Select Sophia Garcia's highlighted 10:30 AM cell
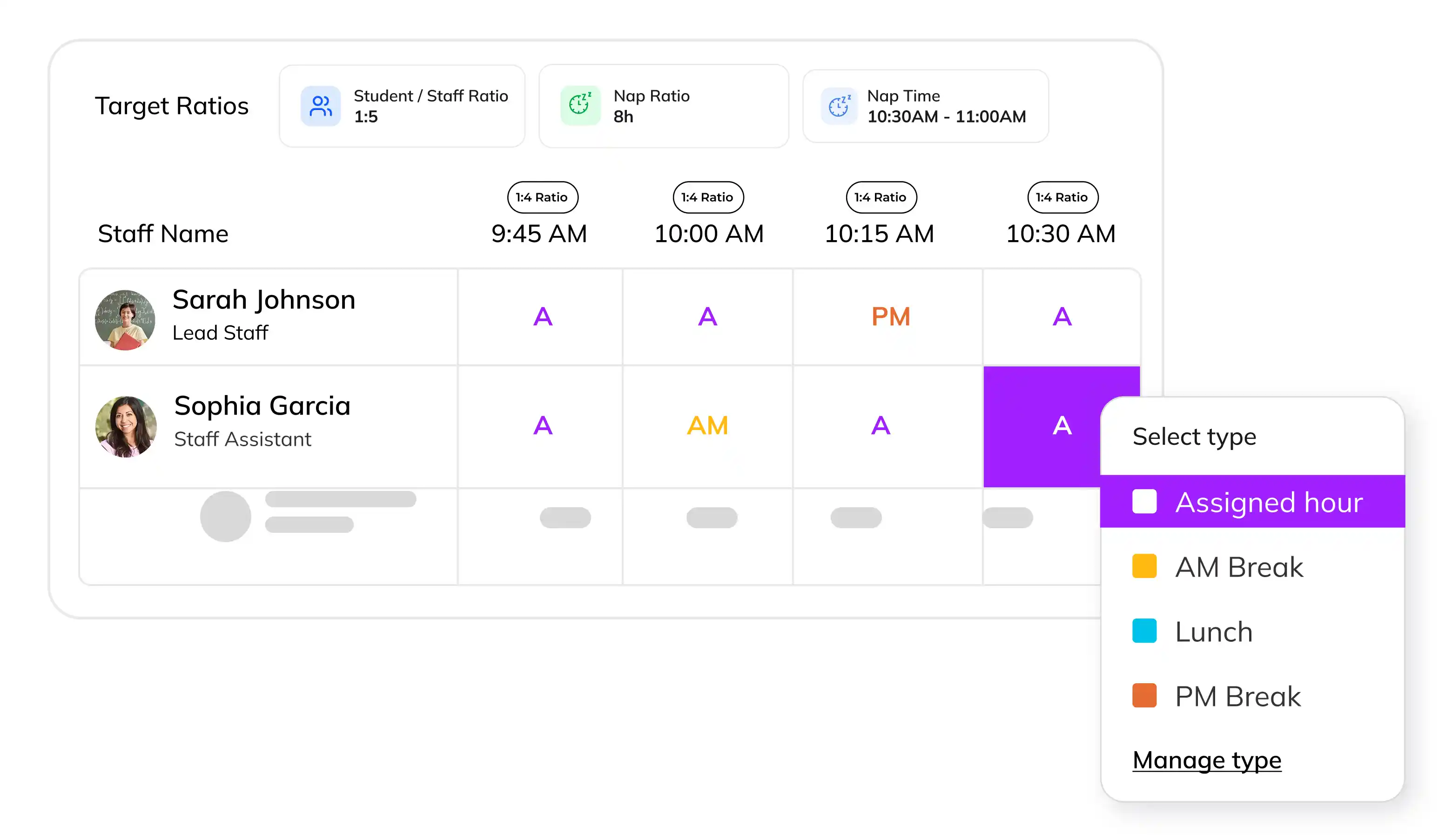This screenshot has width=1452, height=840. (1043, 426)
